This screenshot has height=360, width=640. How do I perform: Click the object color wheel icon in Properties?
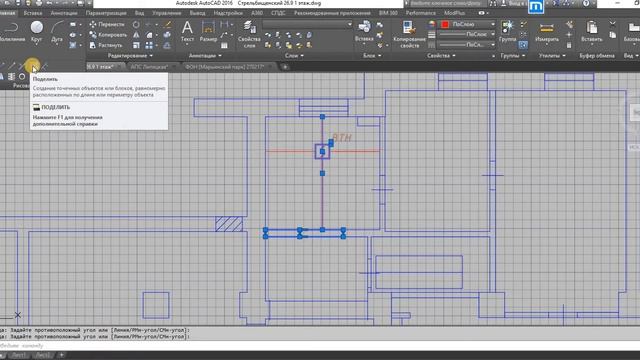432,24
